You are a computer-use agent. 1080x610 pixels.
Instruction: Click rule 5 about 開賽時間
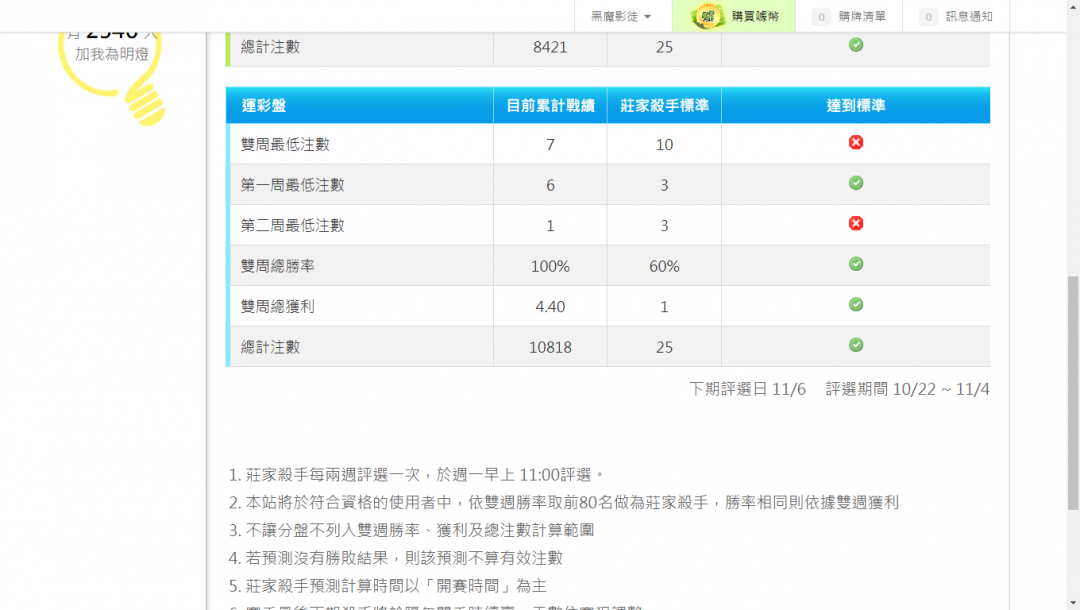click(x=388, y=586)
